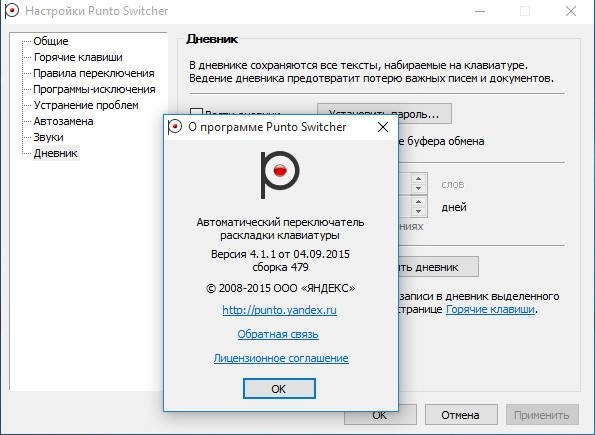Select Общие in settings tree
This screenshot has width=595, height=435.
pos(51,41)
